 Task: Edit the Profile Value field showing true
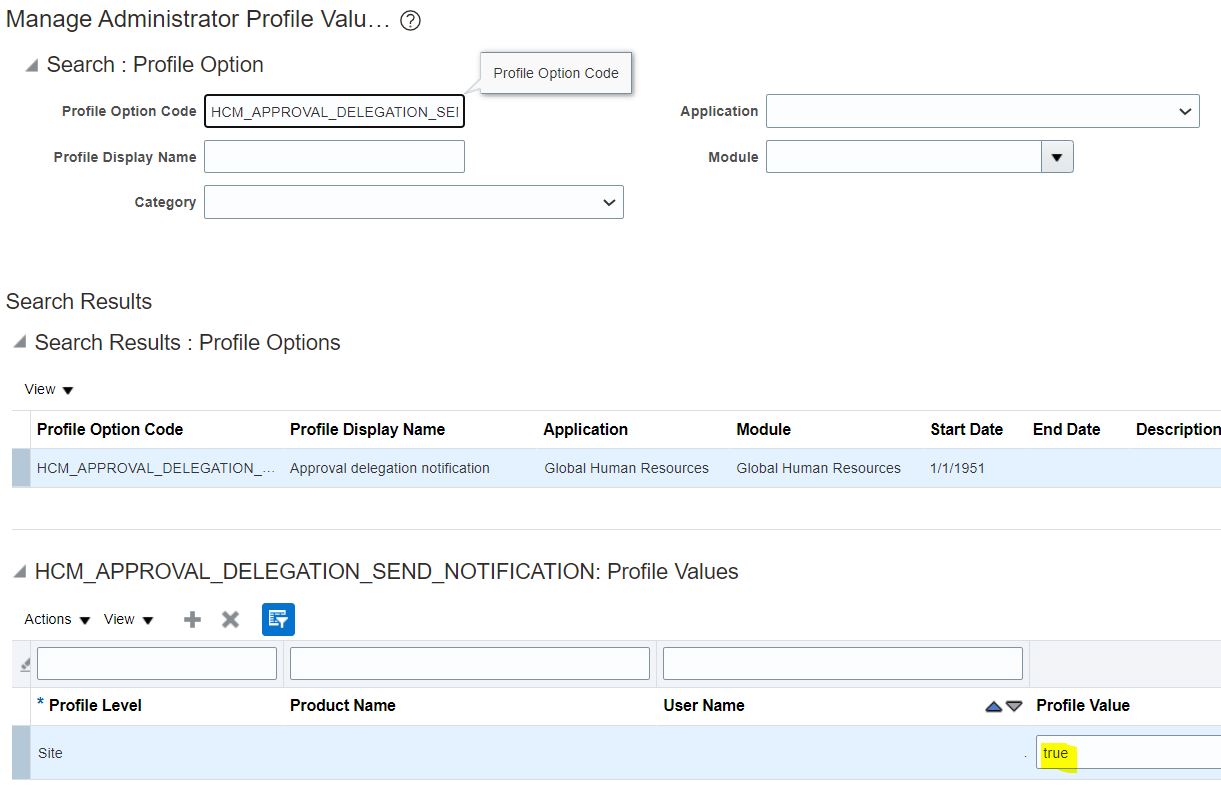(1128, 753)
